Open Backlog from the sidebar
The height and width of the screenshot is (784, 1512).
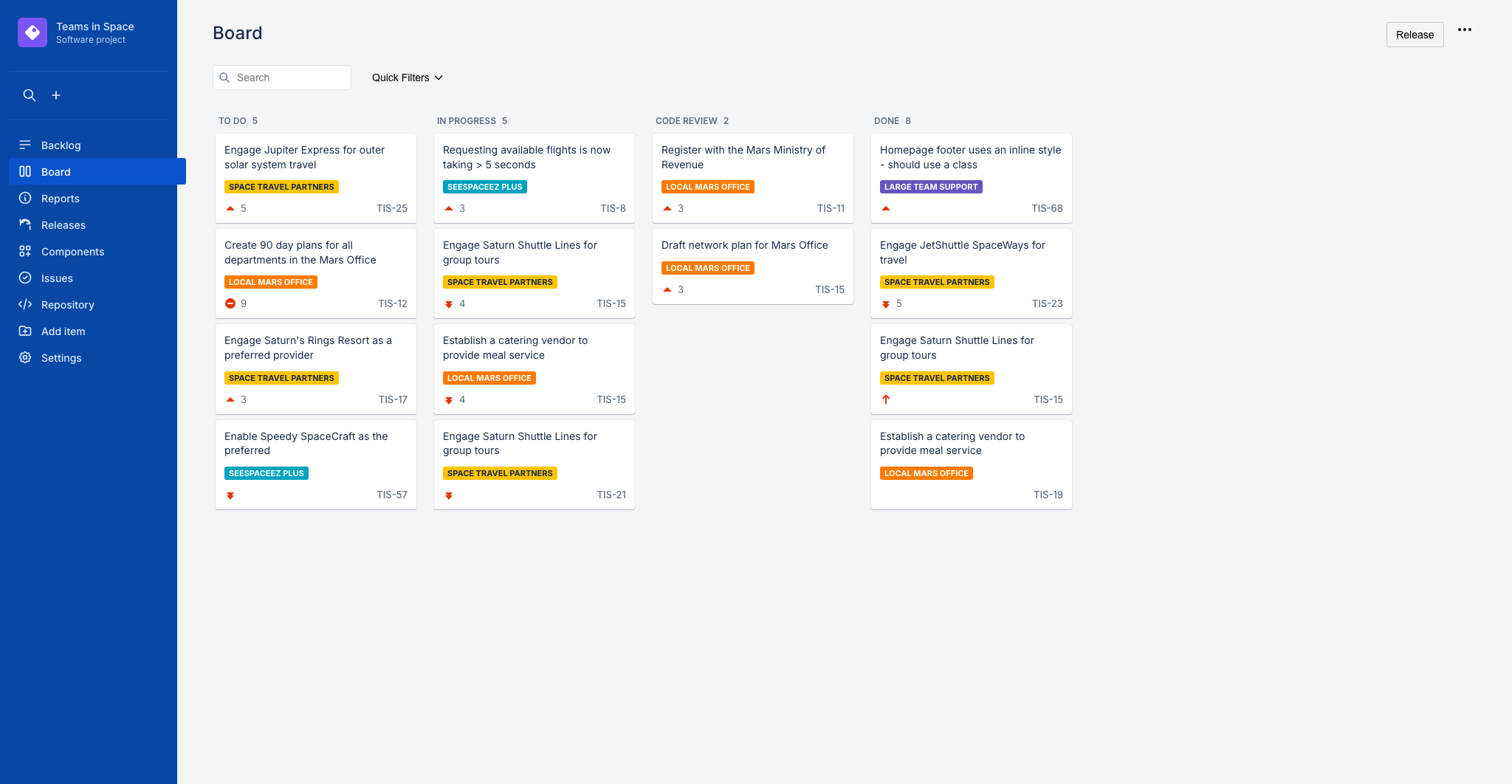(61, 145)
